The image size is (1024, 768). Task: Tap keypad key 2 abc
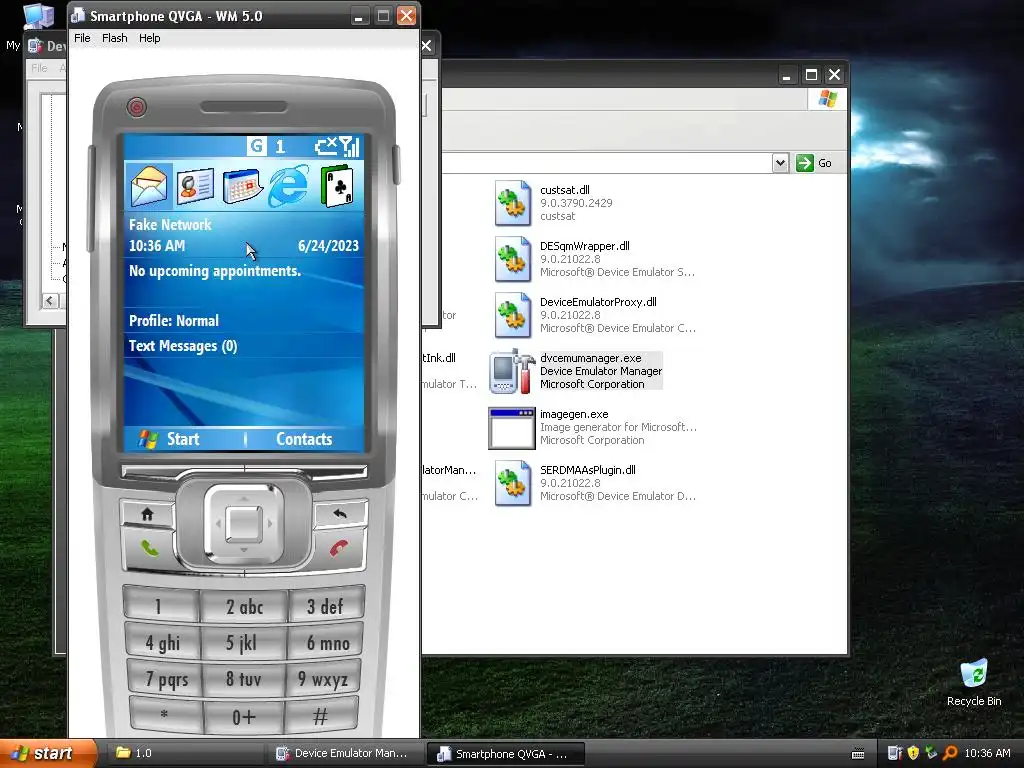click(x=244, y=607)
